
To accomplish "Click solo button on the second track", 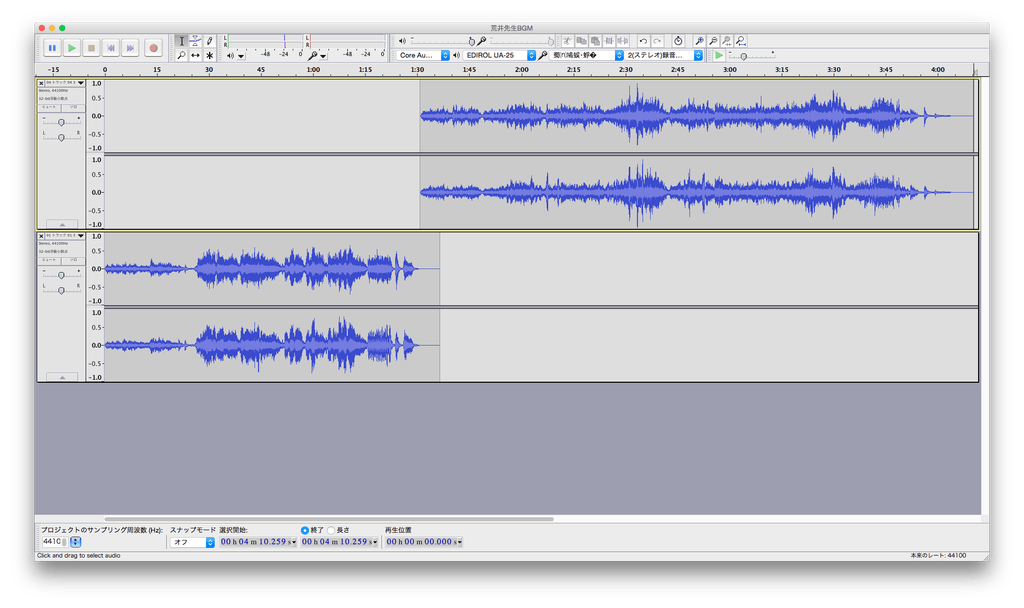I will 73,259.
